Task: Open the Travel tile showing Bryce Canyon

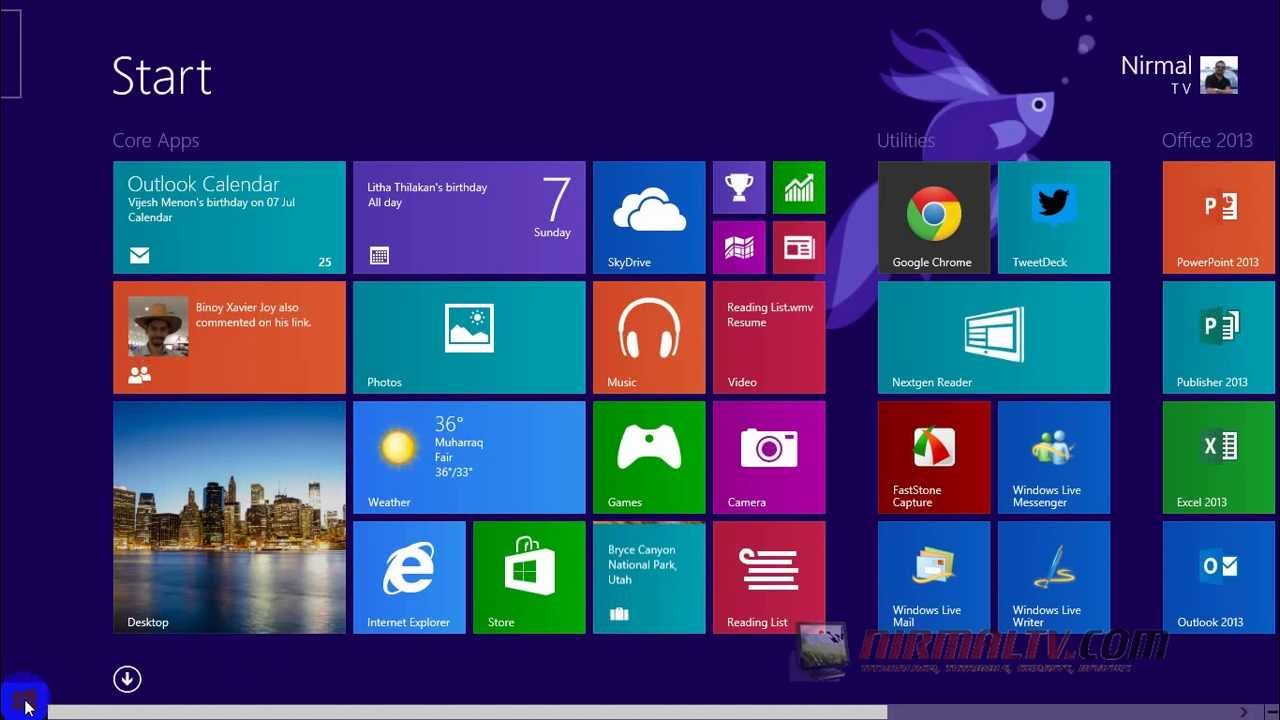Action: 649,577
